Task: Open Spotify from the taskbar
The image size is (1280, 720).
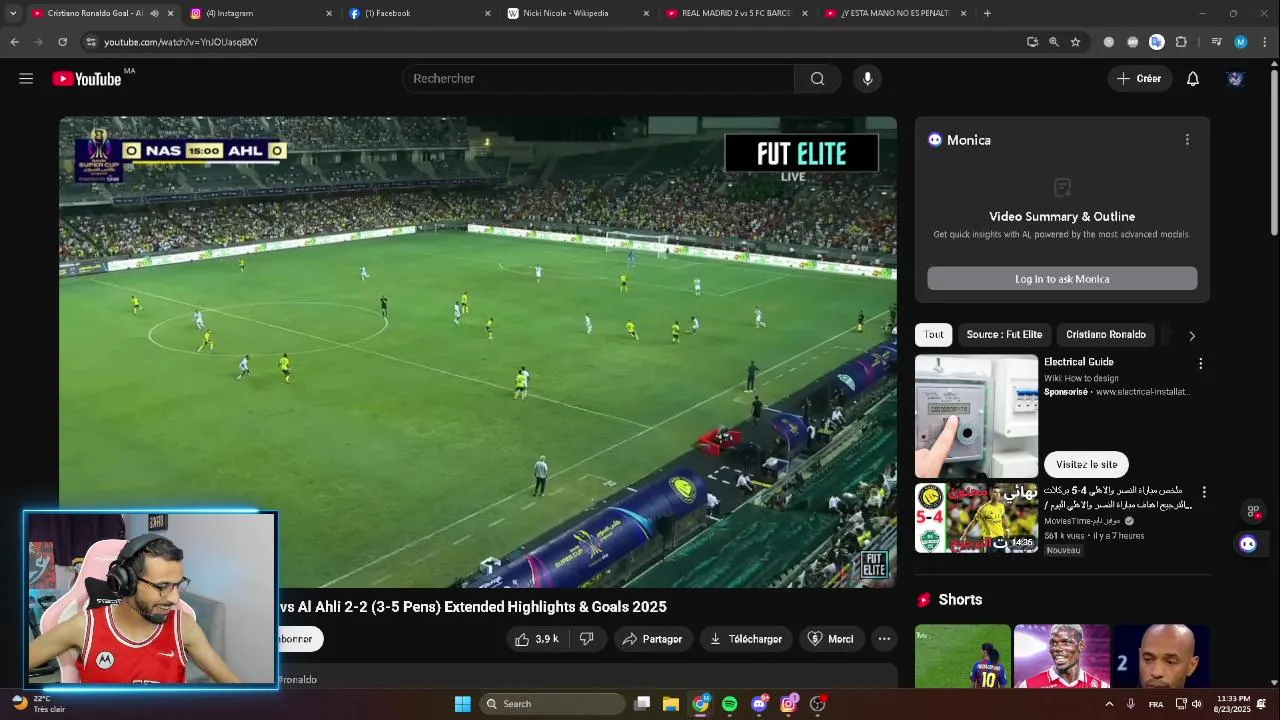Action: (730, 704)
